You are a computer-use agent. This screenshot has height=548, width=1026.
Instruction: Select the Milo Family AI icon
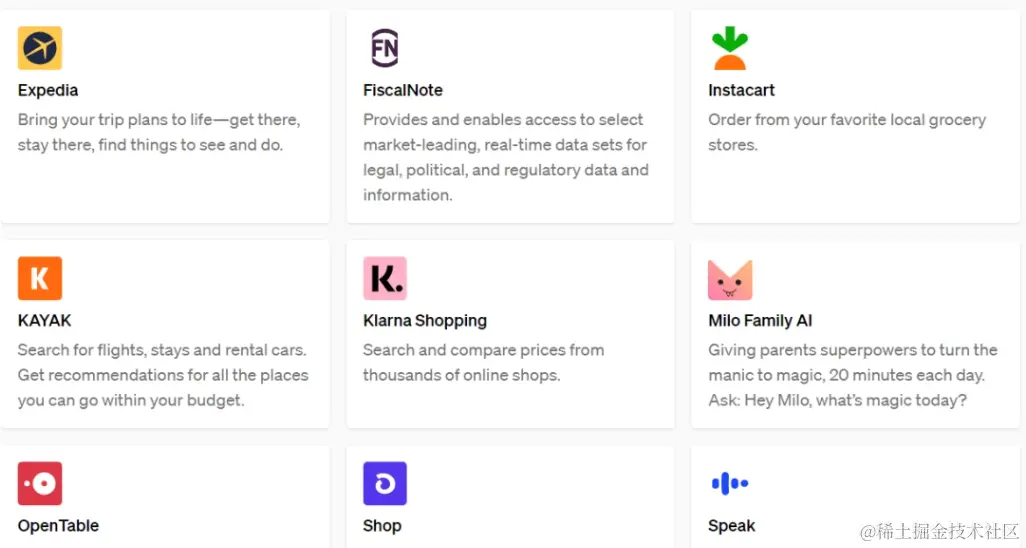pyautogui.click(x=730, y=280)
